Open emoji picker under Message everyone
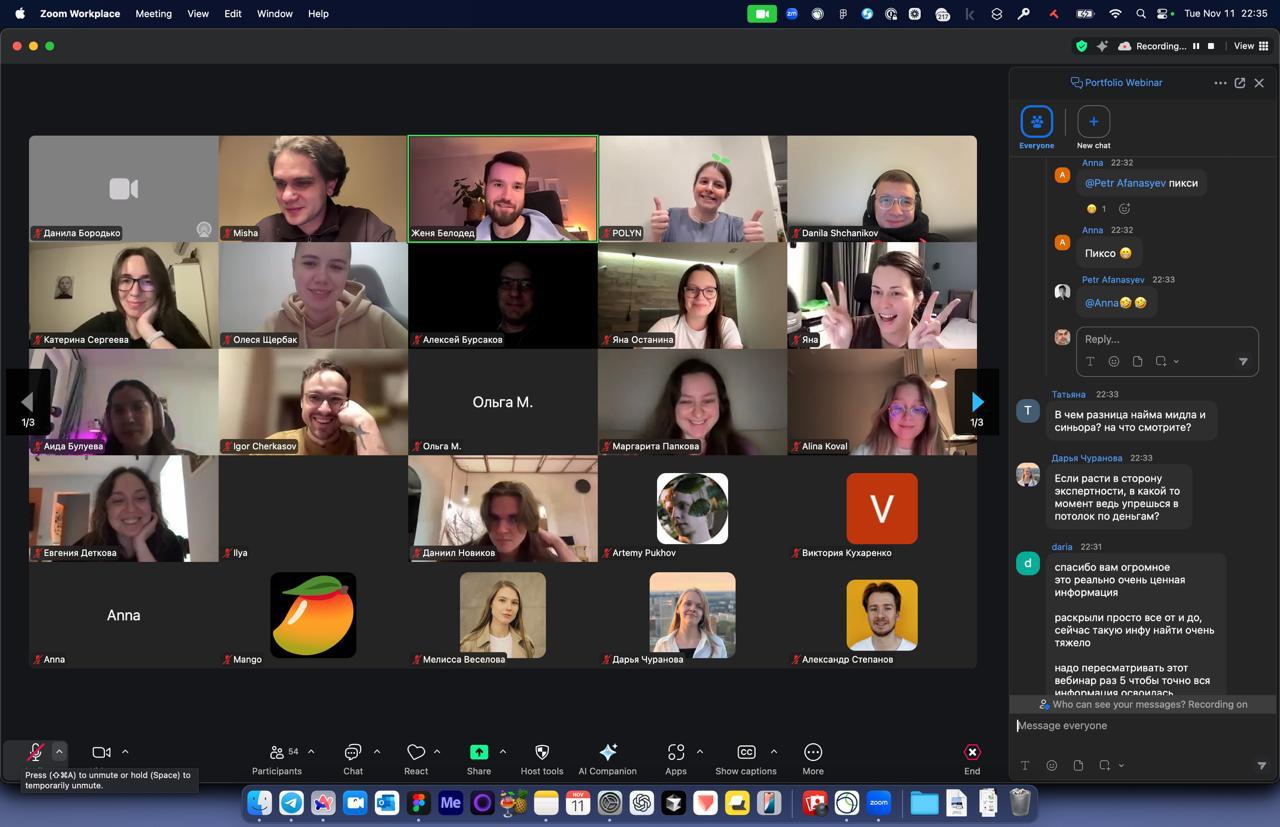Screen dimensions: 1280x827 (1051, 765)
